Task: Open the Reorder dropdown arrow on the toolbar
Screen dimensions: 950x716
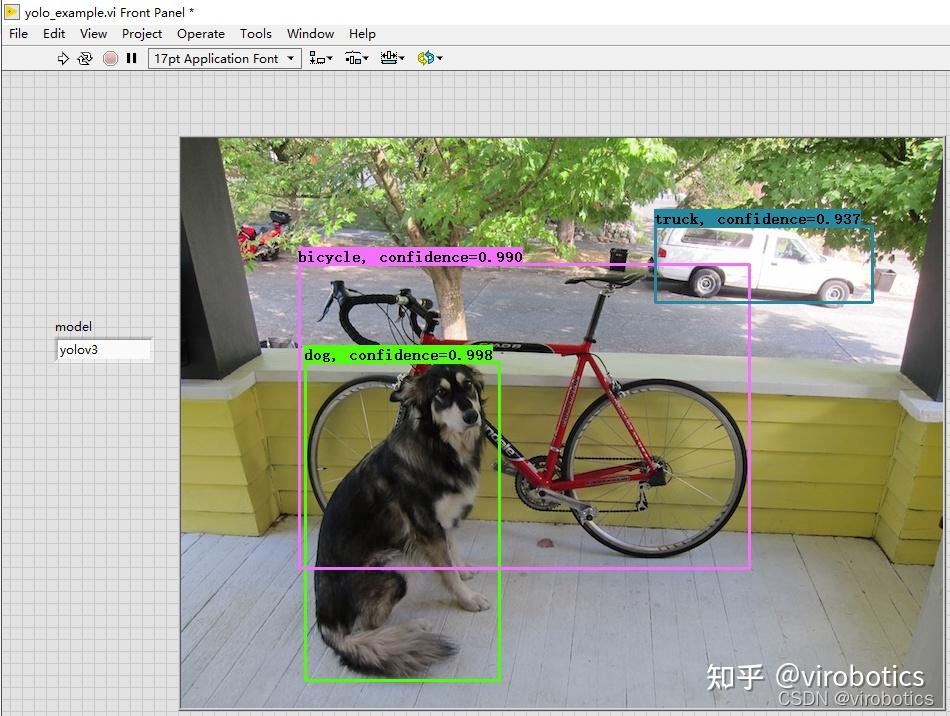Action: click(437, 58)
